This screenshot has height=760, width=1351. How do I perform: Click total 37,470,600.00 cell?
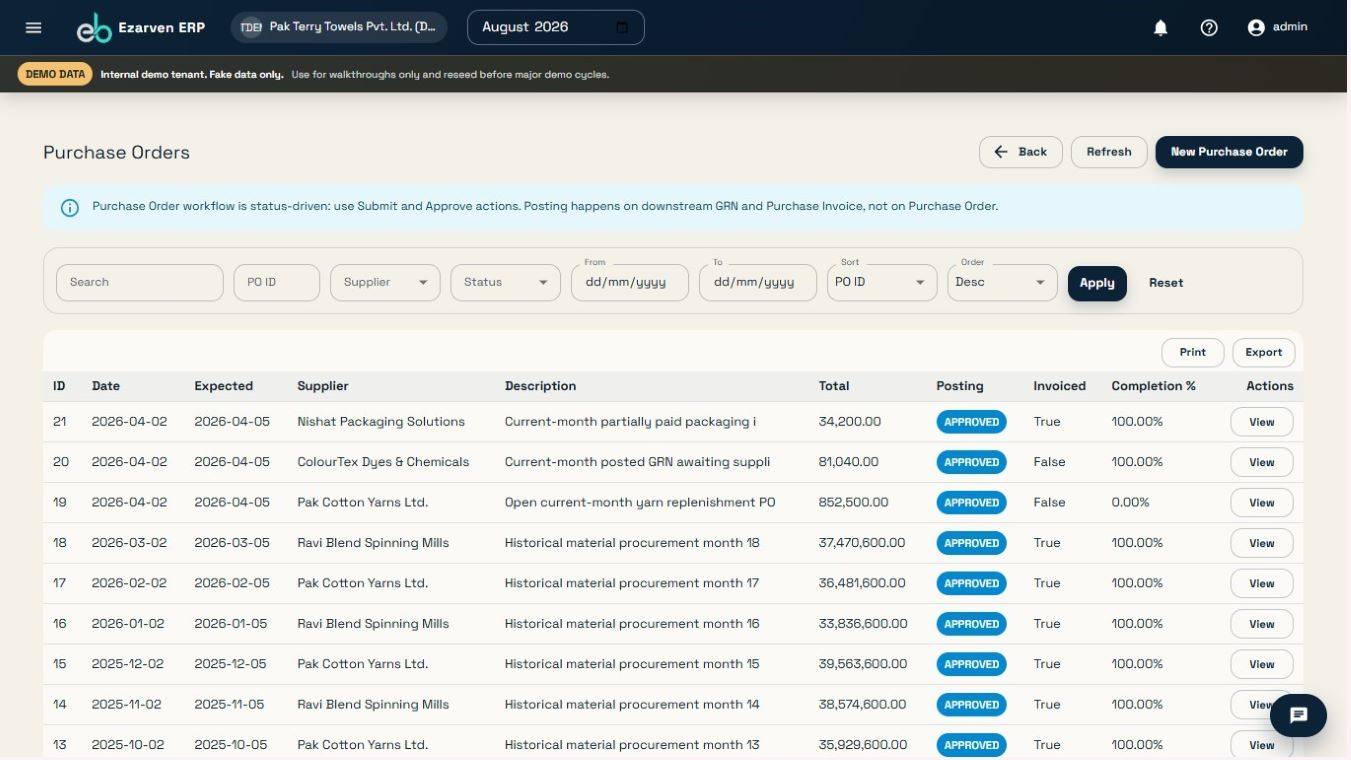[862, 543]
